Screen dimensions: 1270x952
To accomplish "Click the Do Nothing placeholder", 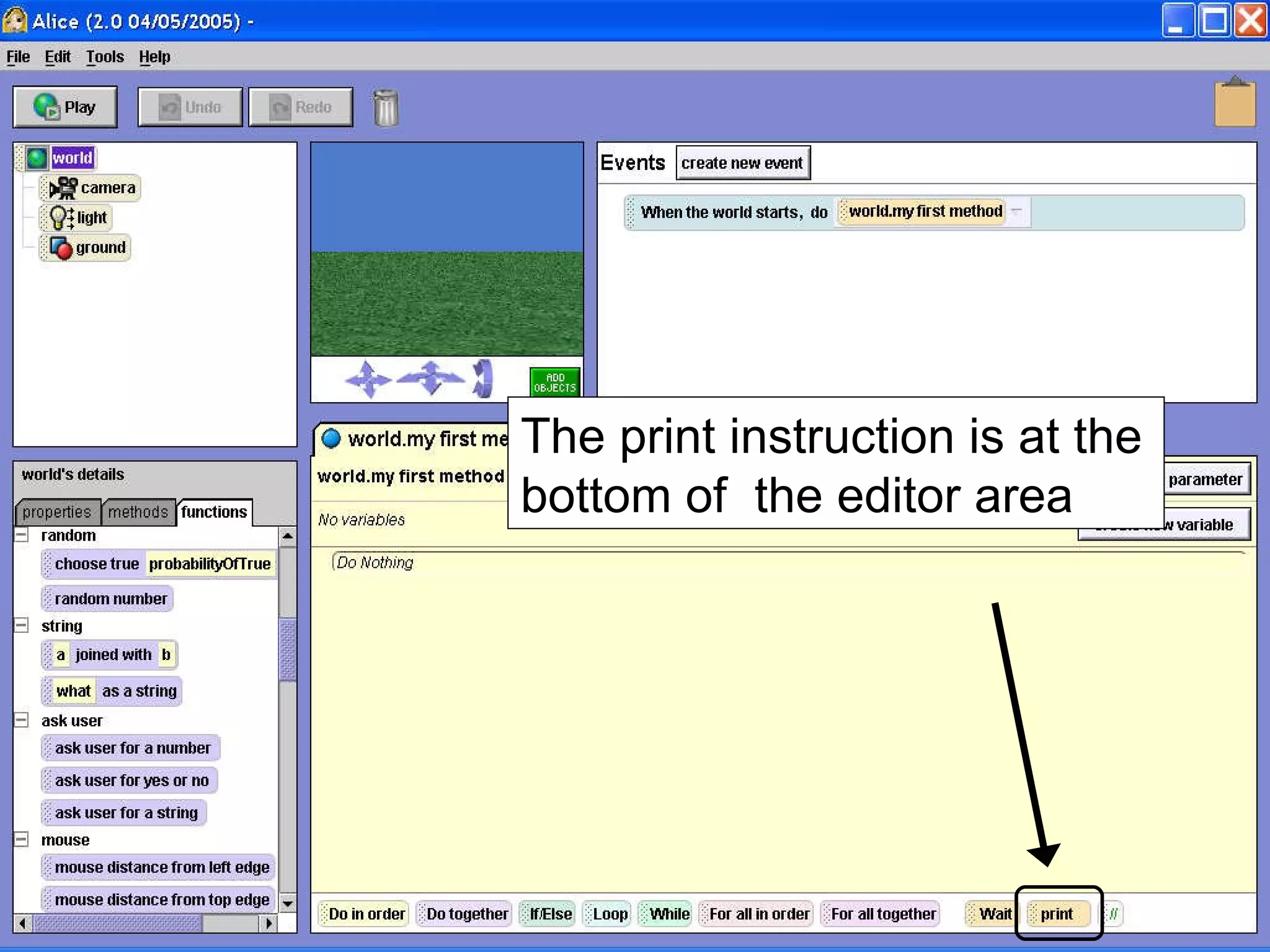I will click(375, 563).
